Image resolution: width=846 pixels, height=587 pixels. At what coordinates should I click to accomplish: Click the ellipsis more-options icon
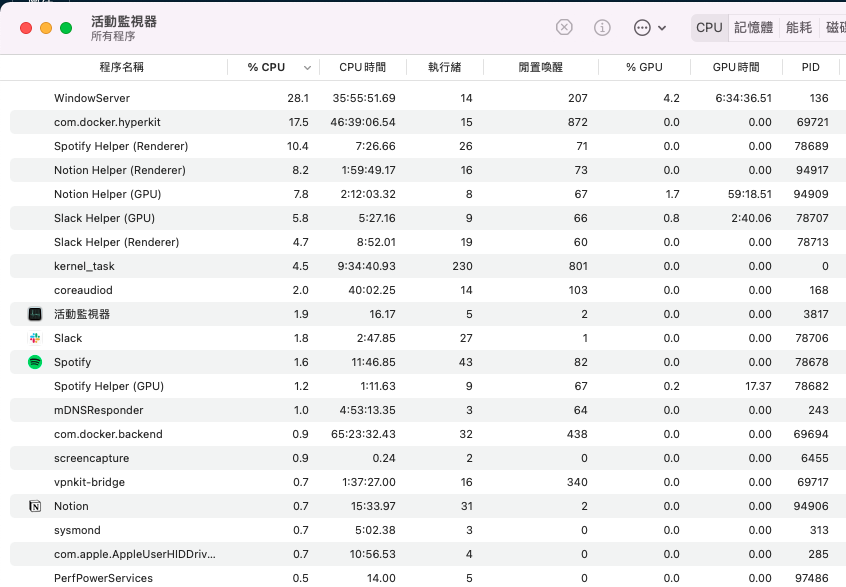click(642, 28)
